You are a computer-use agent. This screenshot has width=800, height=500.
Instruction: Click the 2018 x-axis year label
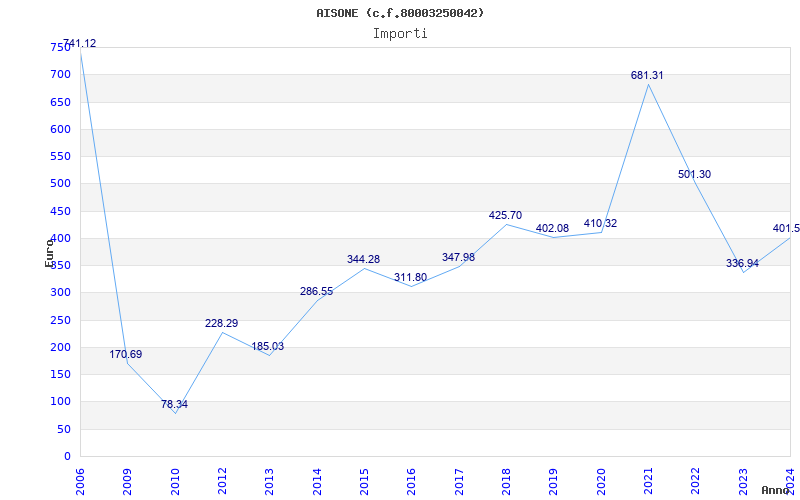tap(506, 481)
